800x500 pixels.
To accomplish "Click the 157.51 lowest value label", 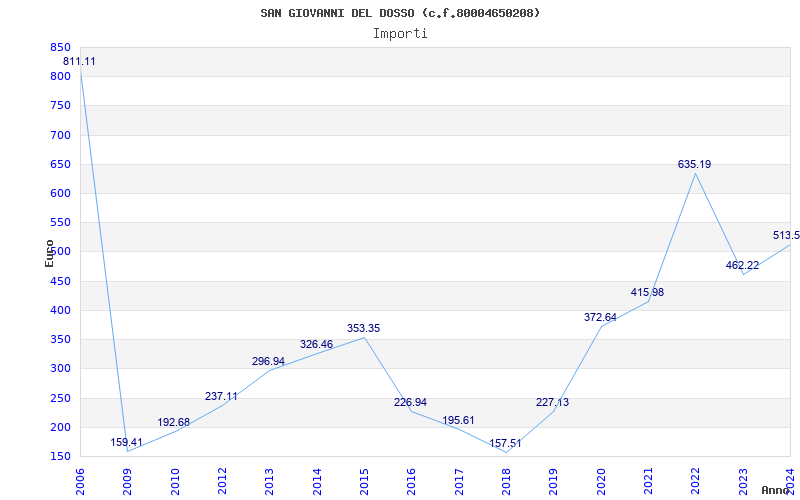I will [x=506, y=443].
